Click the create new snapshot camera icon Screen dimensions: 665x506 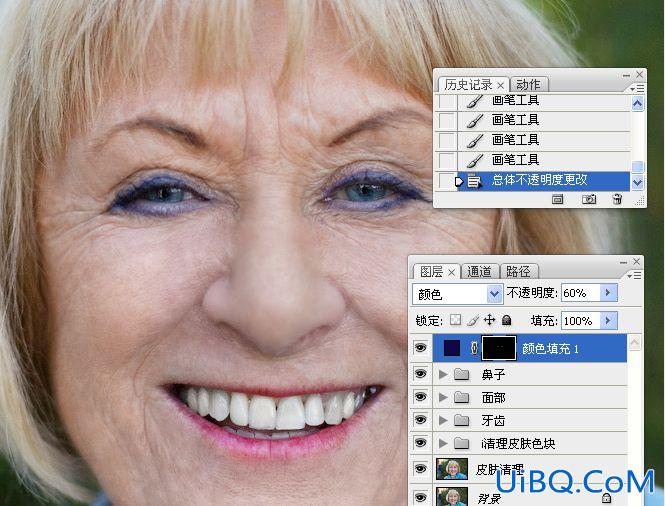[x=589, y=199]
